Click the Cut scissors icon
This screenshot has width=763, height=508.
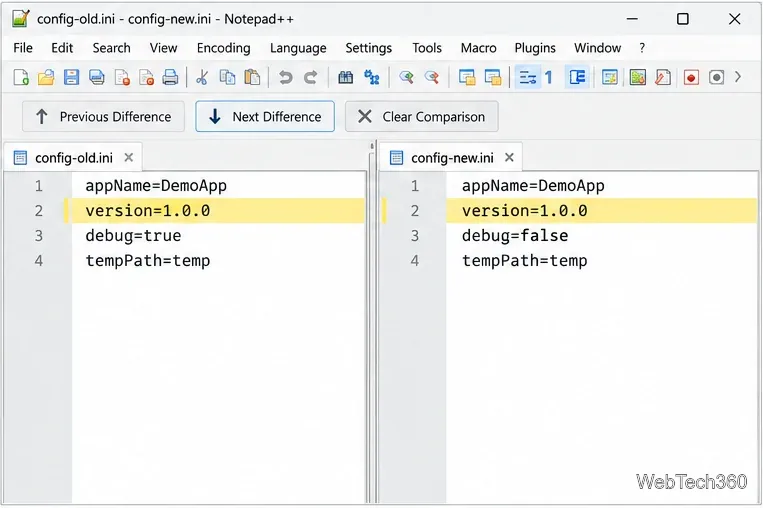tap(201, 77)
